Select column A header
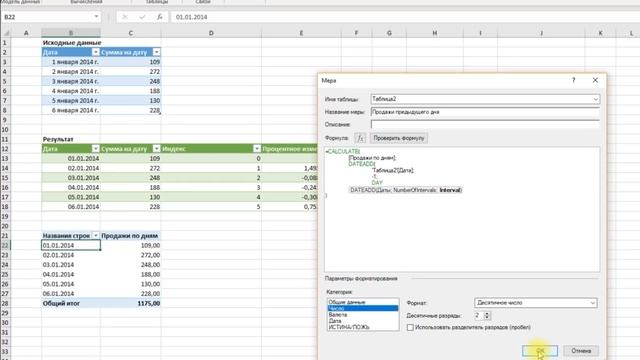640x360 pixels. click(26, 33)
